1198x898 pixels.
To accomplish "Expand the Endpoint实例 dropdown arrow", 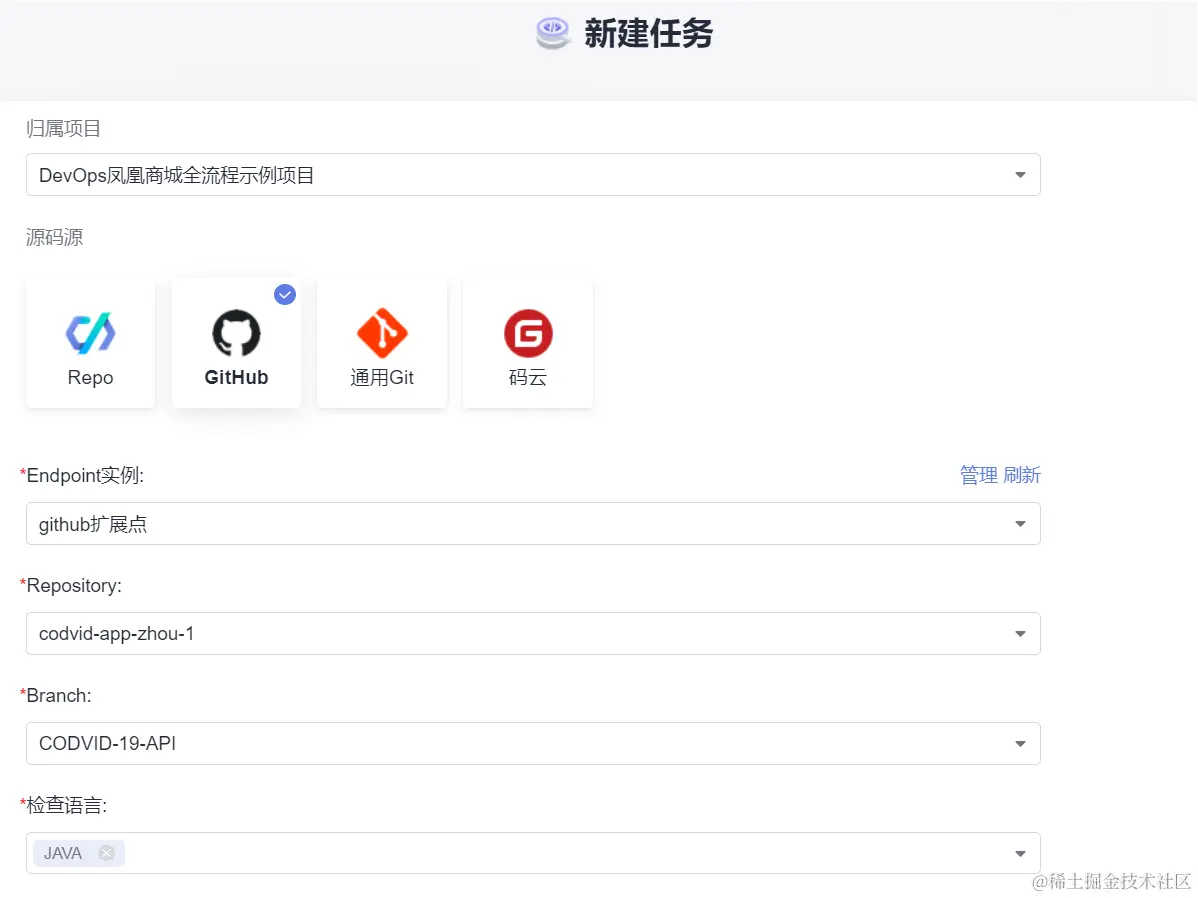I will coord(1020,524).
